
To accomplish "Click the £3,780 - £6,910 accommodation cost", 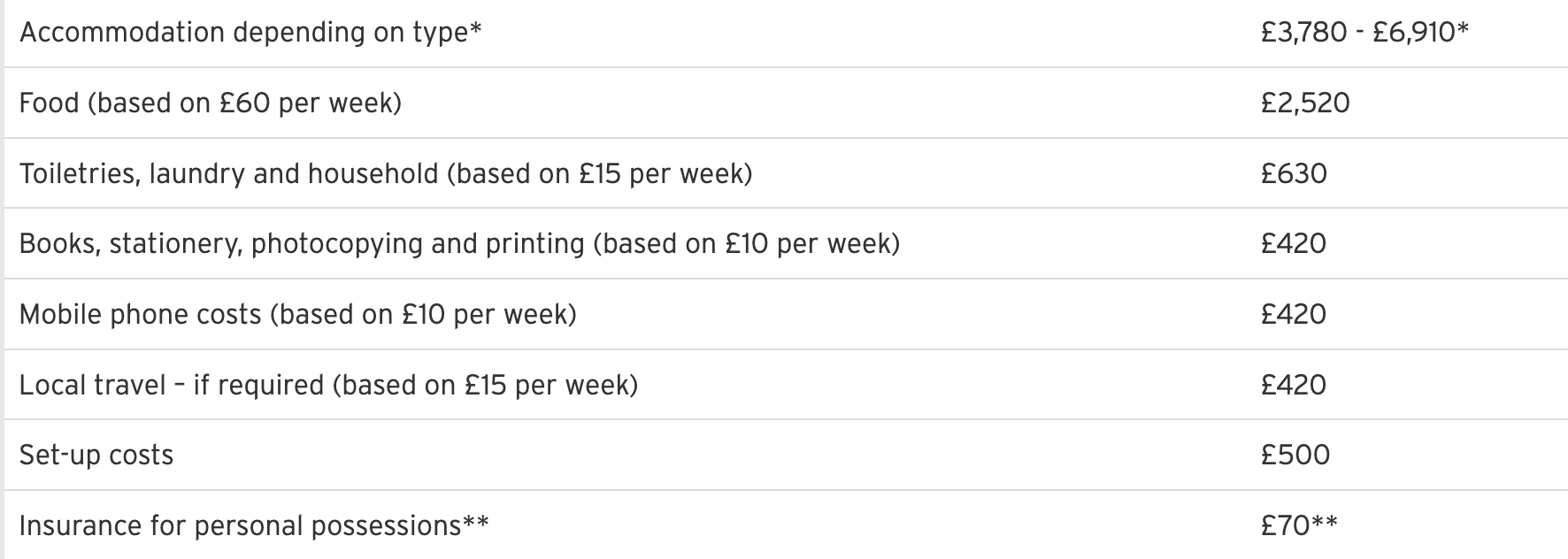I will click(1364, 33).
